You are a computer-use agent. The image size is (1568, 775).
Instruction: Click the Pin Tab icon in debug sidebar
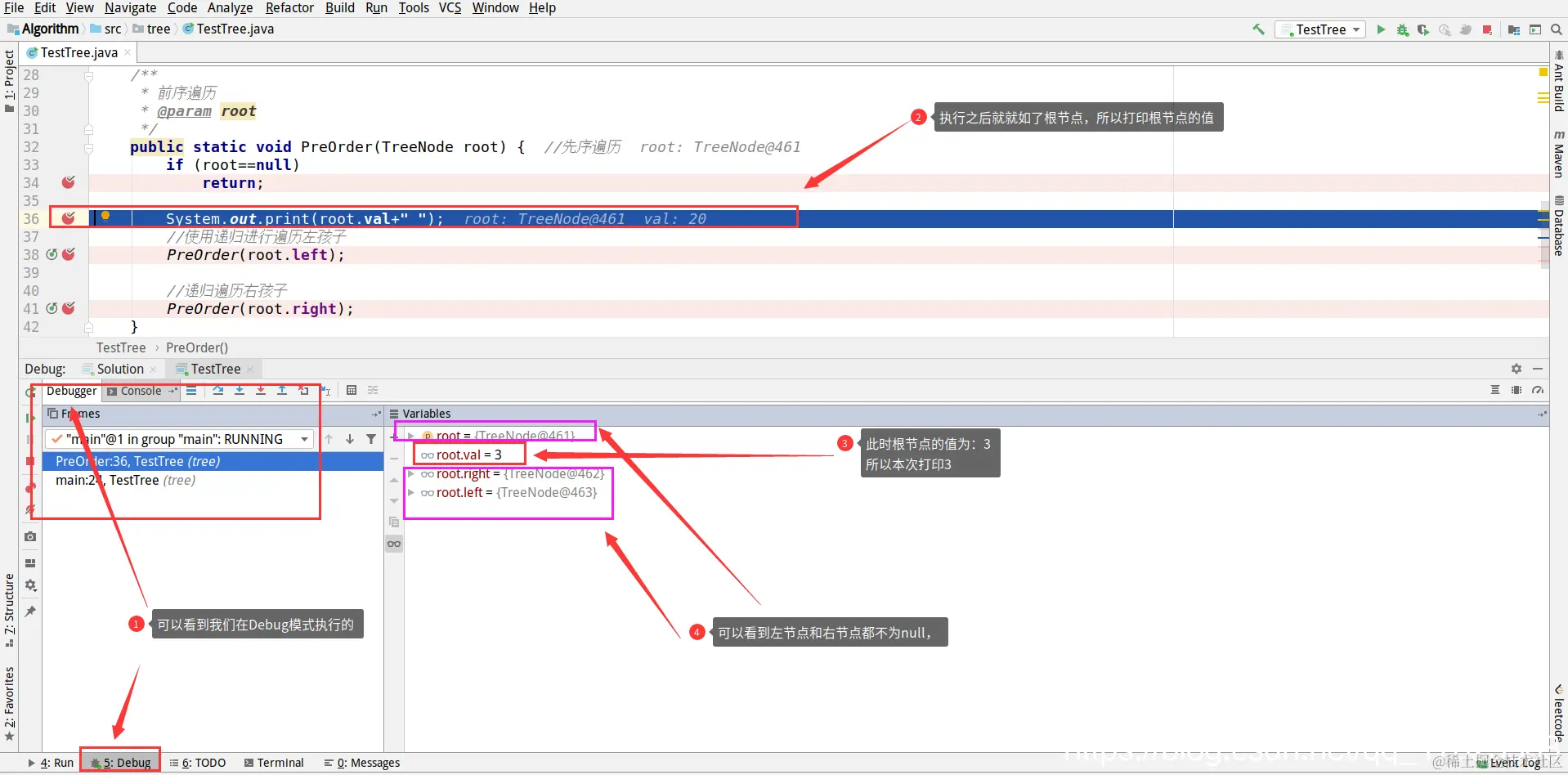pyautogui.click(x=30, y=611)
